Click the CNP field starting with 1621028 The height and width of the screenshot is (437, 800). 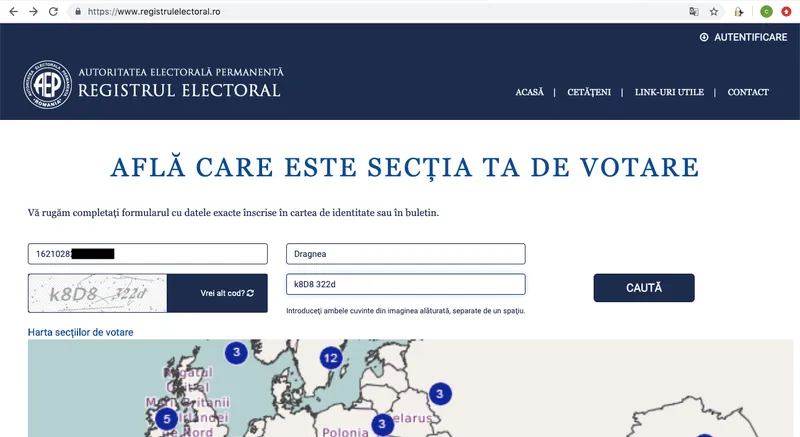click(x=147, y=254)
